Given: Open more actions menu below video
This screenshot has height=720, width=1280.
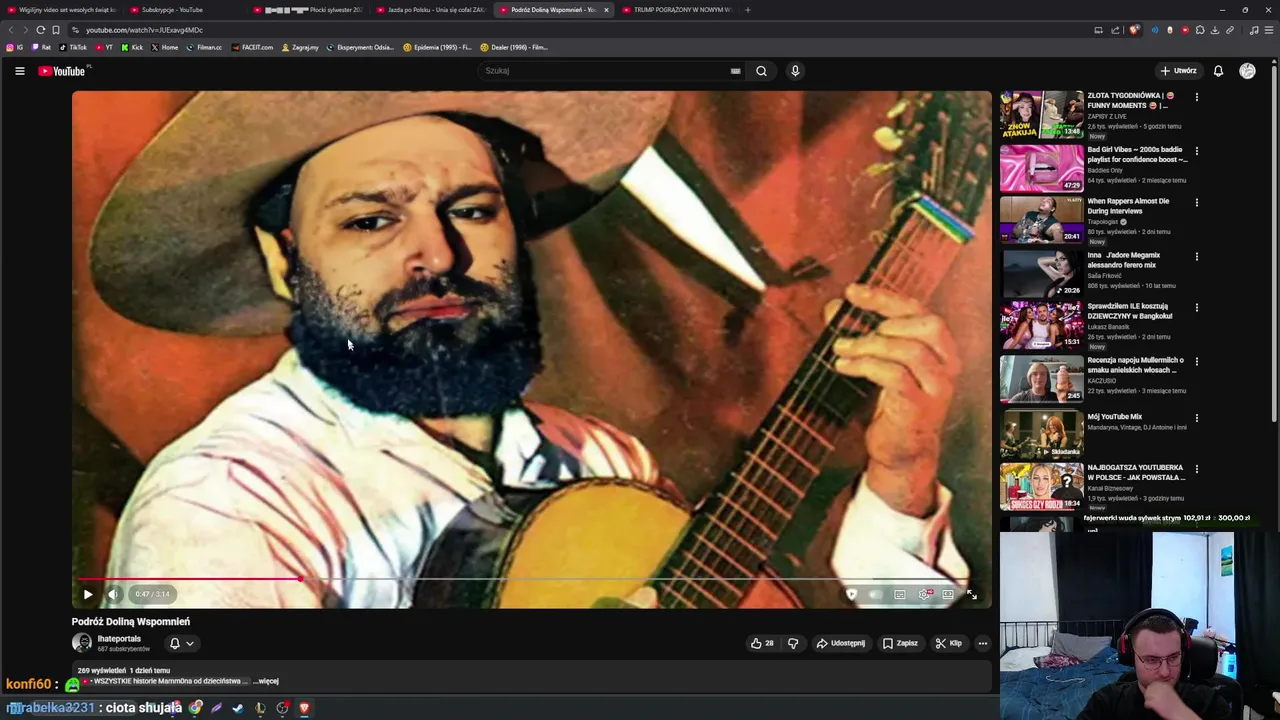Looking at the screenshot, I should coord(983,643).
